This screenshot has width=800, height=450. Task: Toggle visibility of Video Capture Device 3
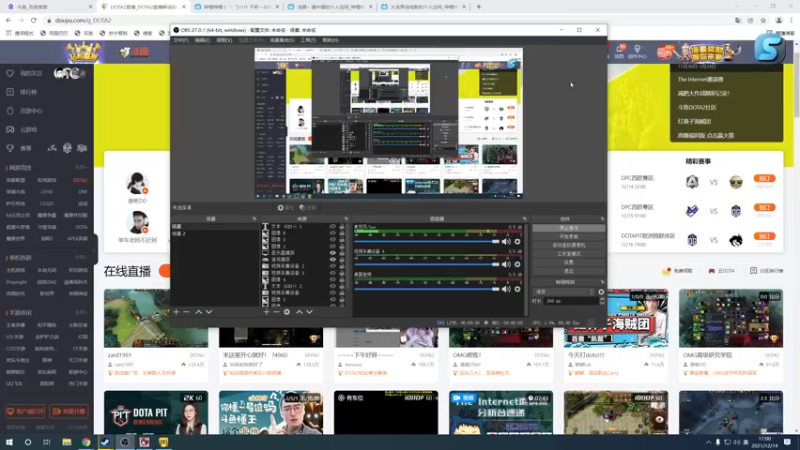click(333, 273)
